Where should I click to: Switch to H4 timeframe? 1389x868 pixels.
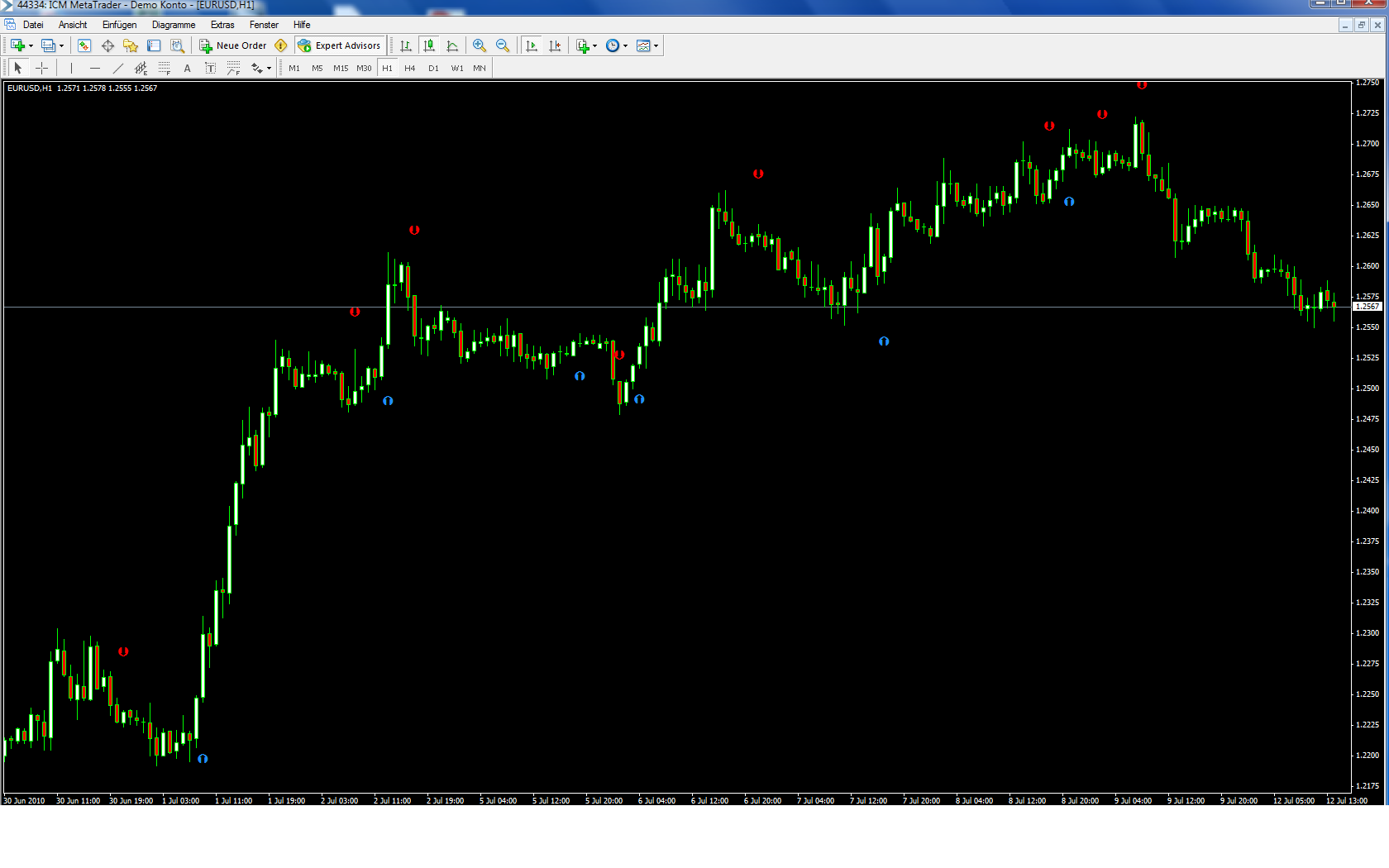click(410, 68)
